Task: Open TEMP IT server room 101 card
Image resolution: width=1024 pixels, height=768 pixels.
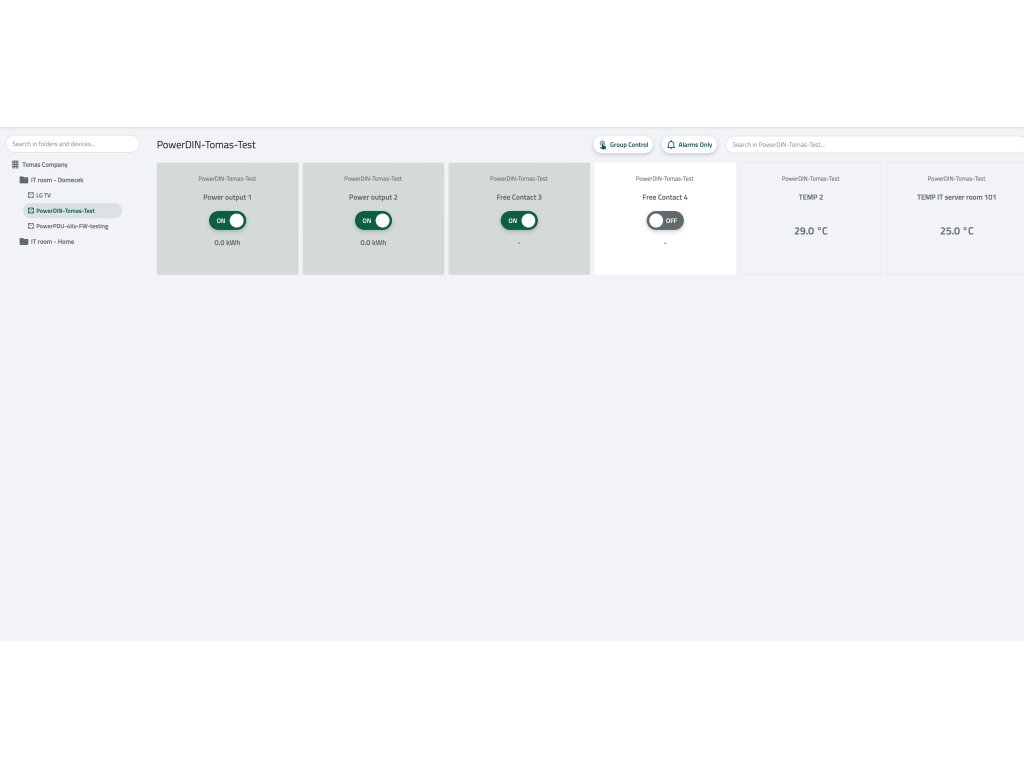Action: click(955, 219)
